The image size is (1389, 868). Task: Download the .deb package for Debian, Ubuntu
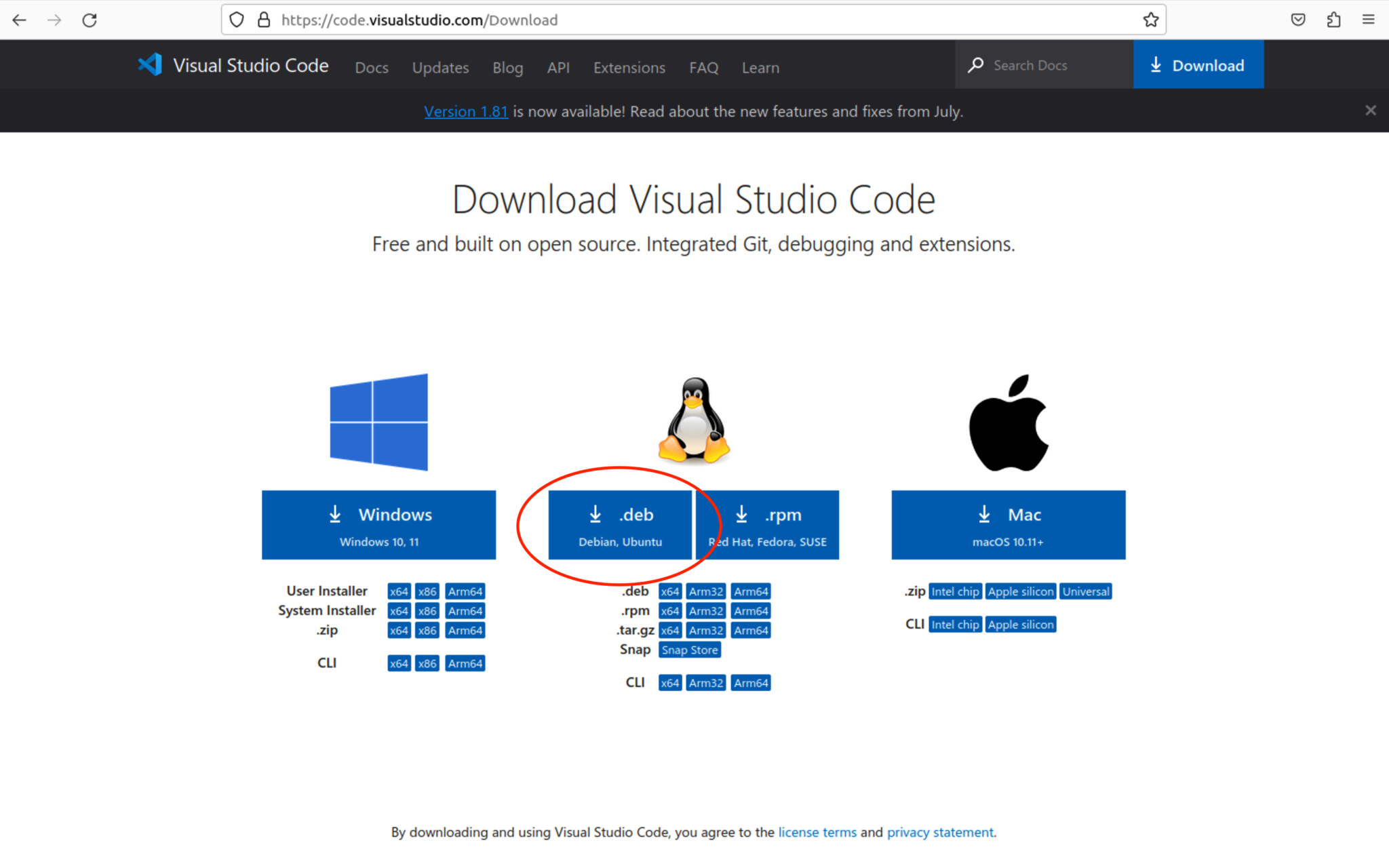point(620,525)
